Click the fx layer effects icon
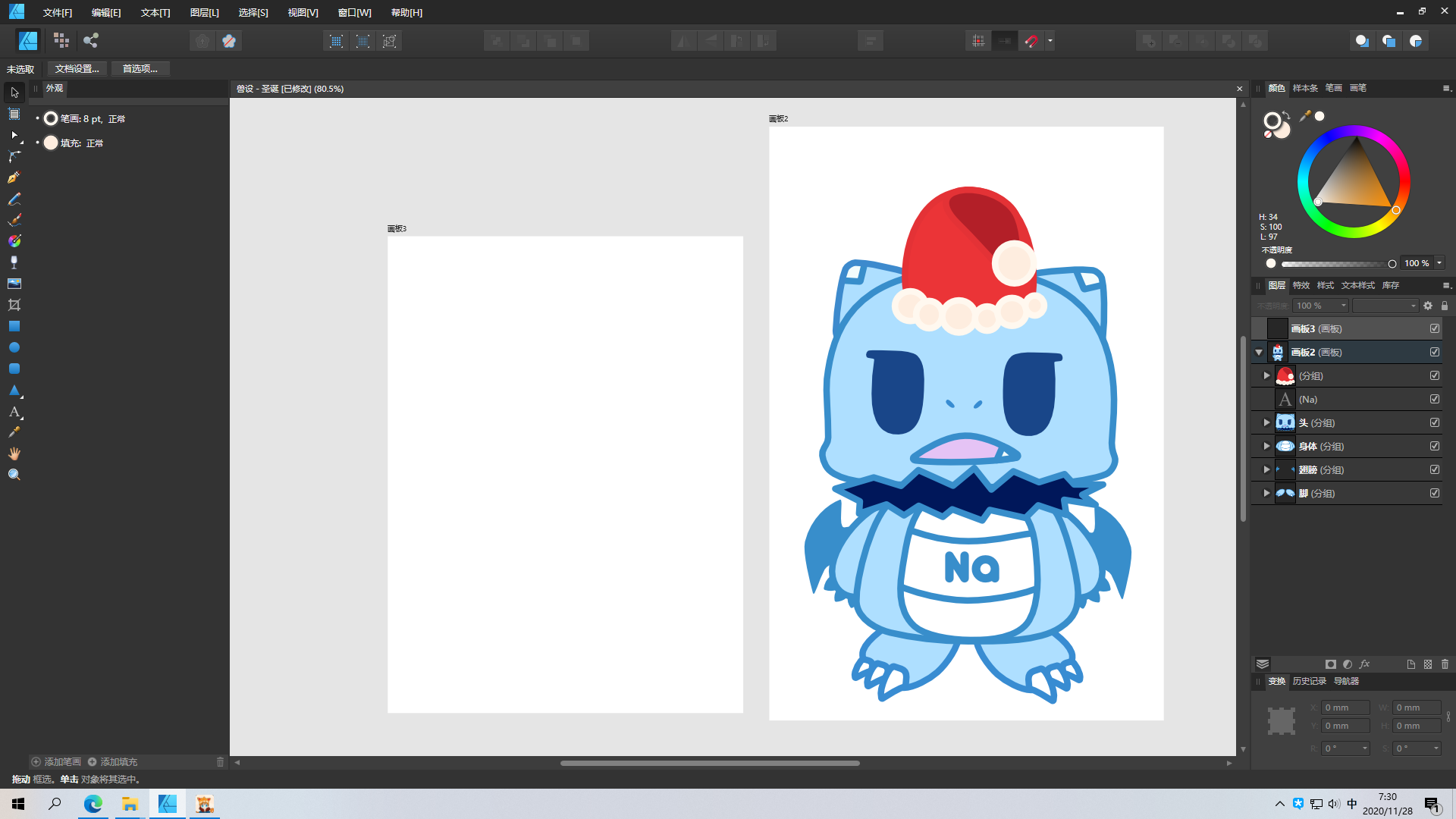Viewport: 1456px width, 819px height. [1365, 664]
